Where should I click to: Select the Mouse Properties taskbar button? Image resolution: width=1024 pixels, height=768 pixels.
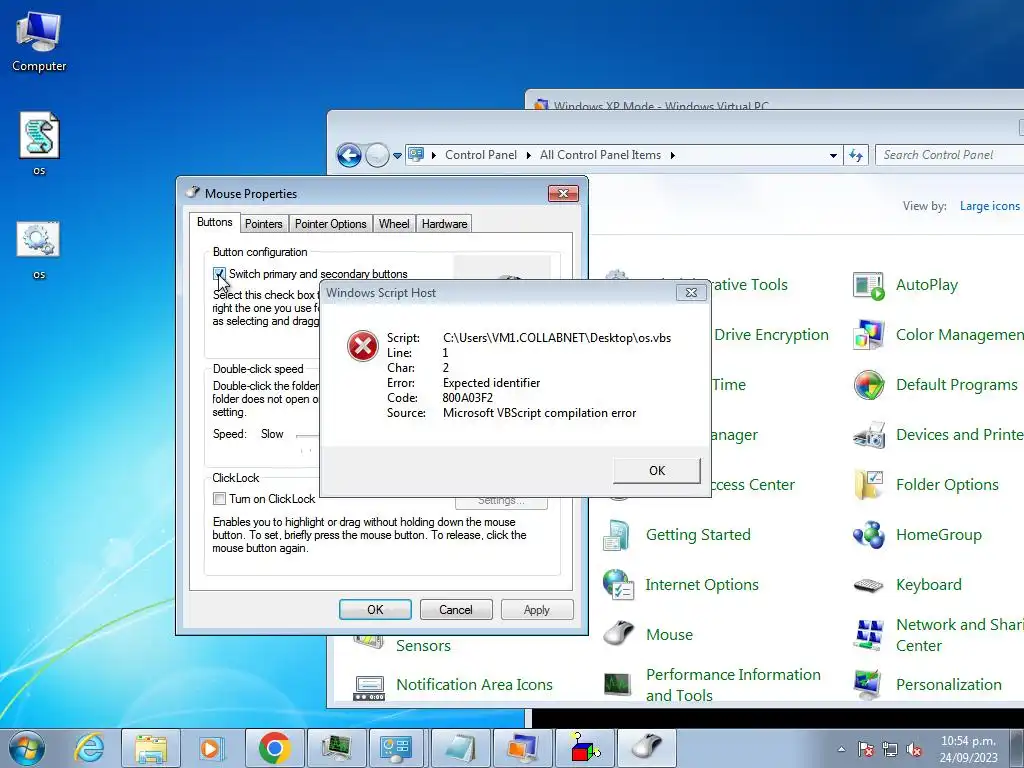647,748
